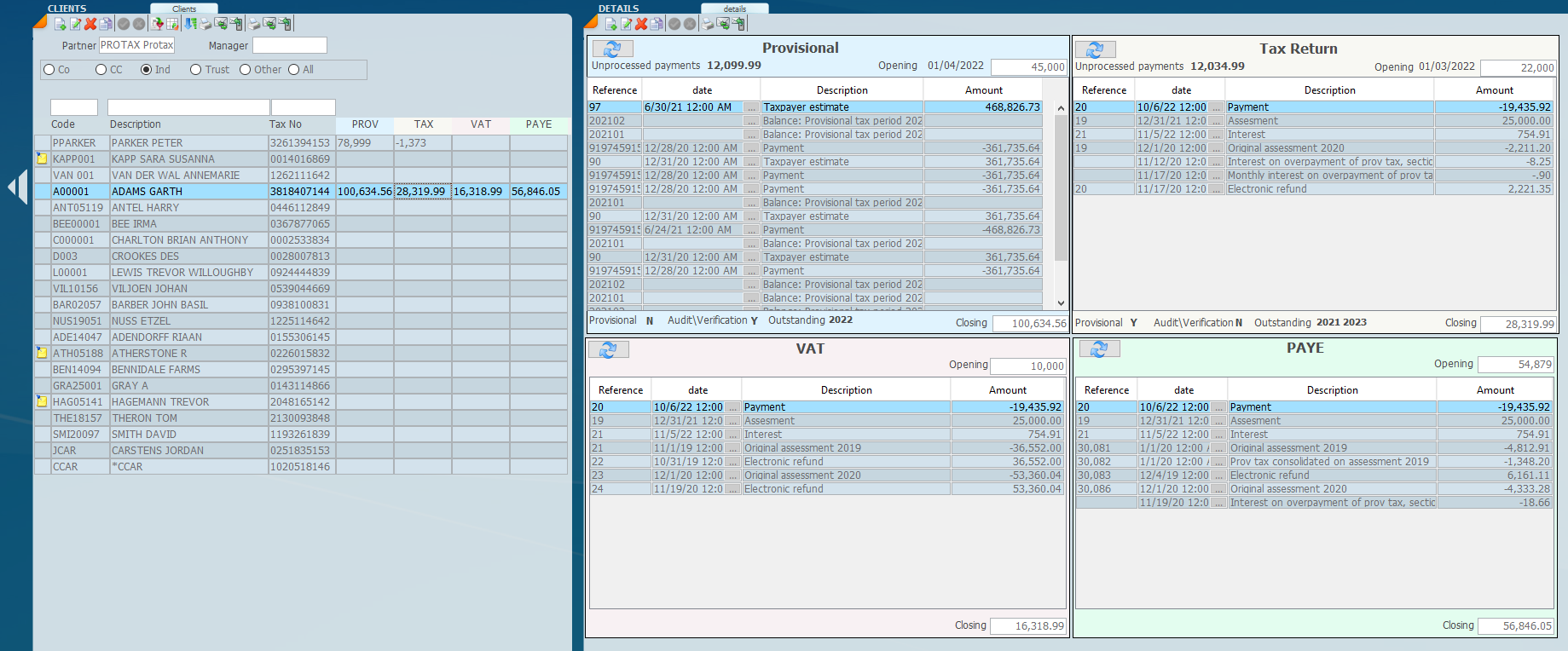Open date picker on first Tax Return Payment row

click(1217, 107)
